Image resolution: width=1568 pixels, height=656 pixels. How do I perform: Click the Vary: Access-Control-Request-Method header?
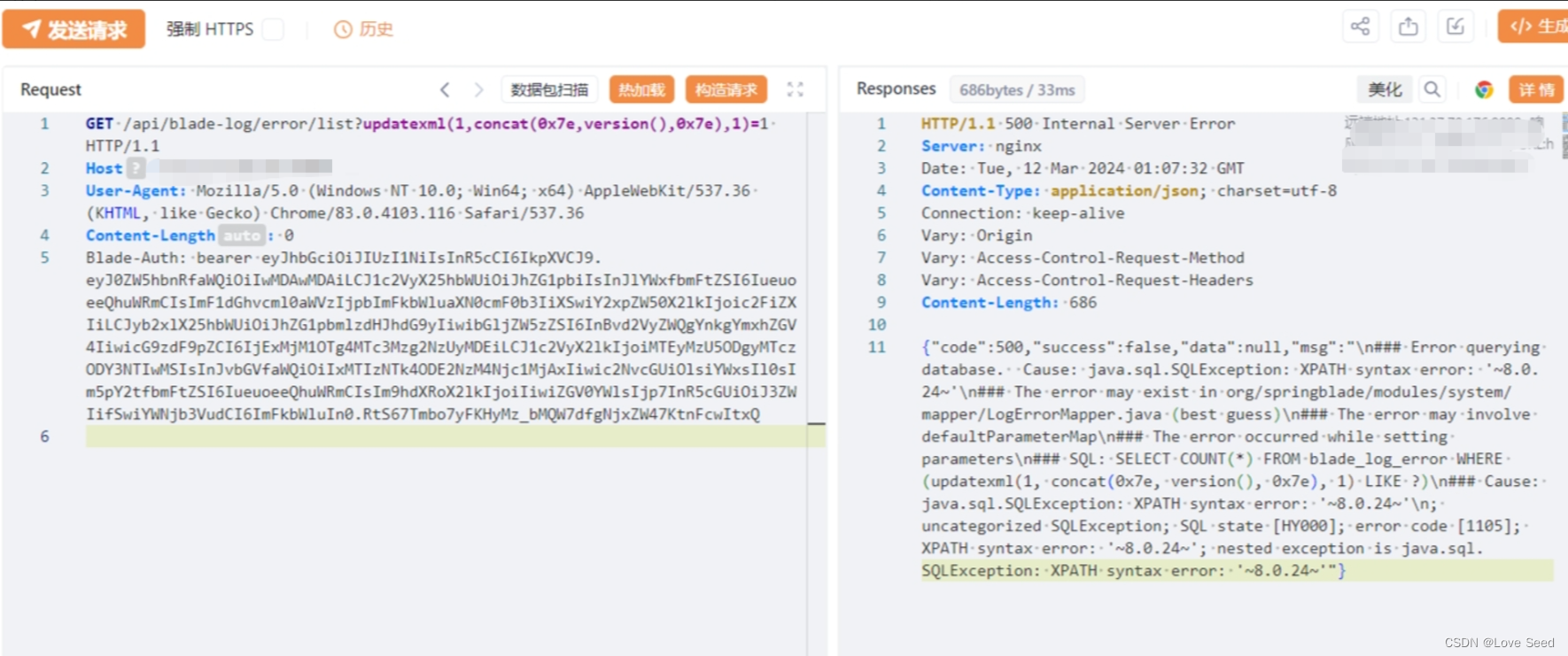point(1083,258)
